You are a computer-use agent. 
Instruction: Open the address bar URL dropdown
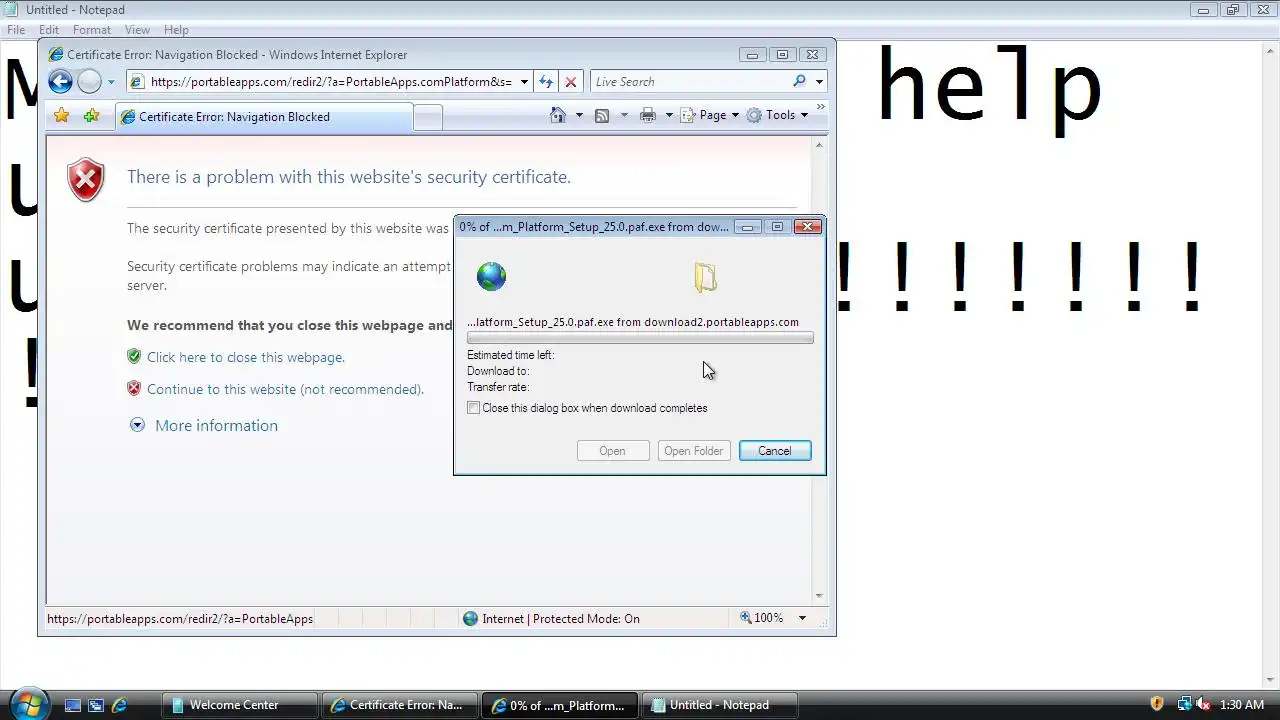pyautogui.click(x=524, y=82)
